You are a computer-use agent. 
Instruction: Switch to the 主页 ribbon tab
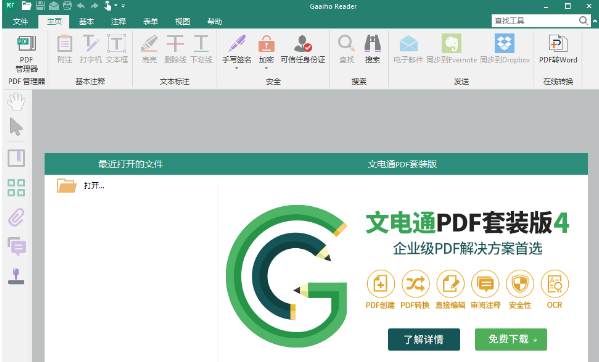click(x=54, y=21)
